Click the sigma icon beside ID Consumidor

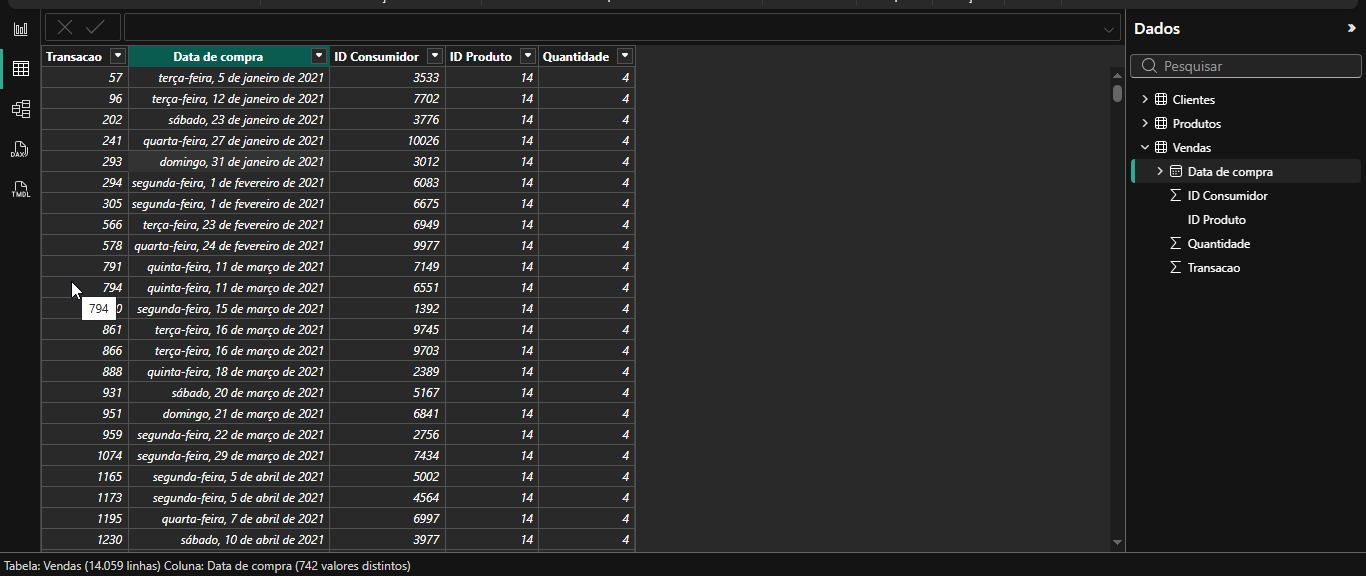1176,196
